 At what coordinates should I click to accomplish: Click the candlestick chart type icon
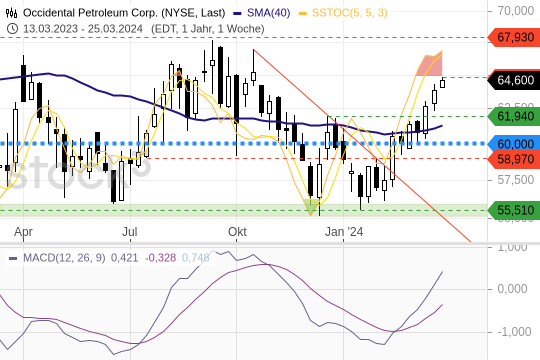click(x=11, y=13)
